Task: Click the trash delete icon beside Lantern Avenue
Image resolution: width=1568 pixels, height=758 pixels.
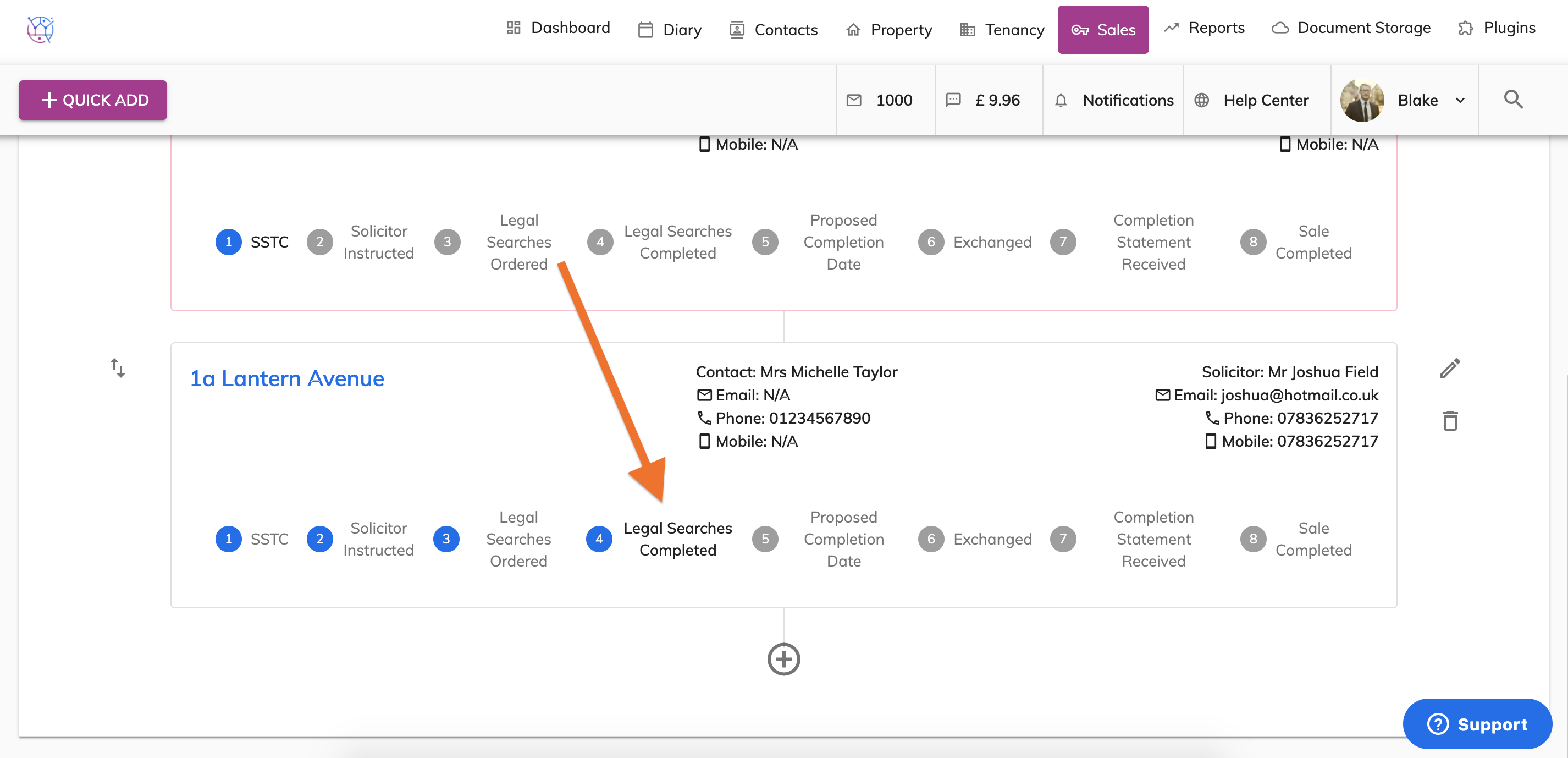Action: click(1449, 421)
